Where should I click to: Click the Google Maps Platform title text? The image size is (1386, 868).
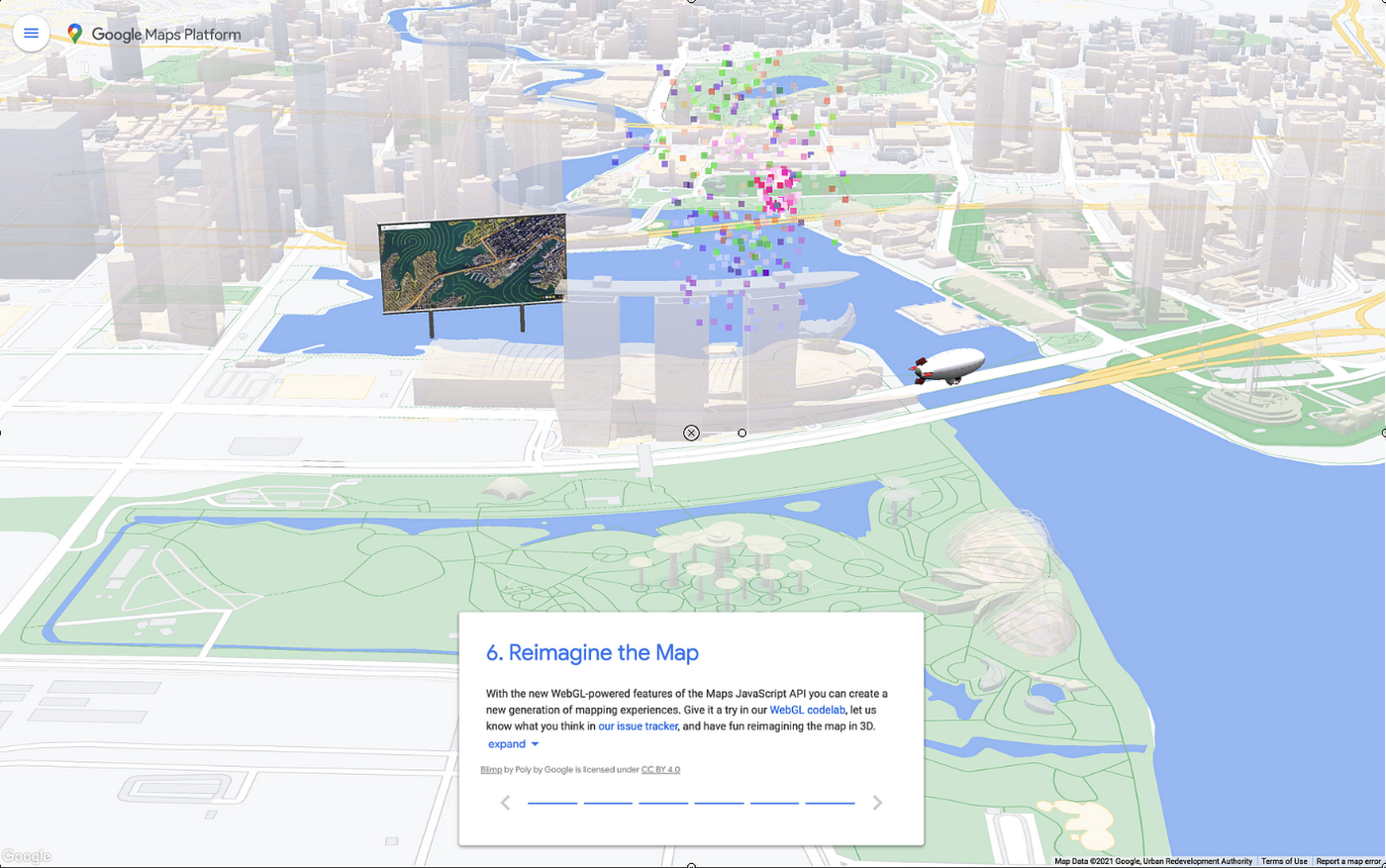click(x=166, y=34)
